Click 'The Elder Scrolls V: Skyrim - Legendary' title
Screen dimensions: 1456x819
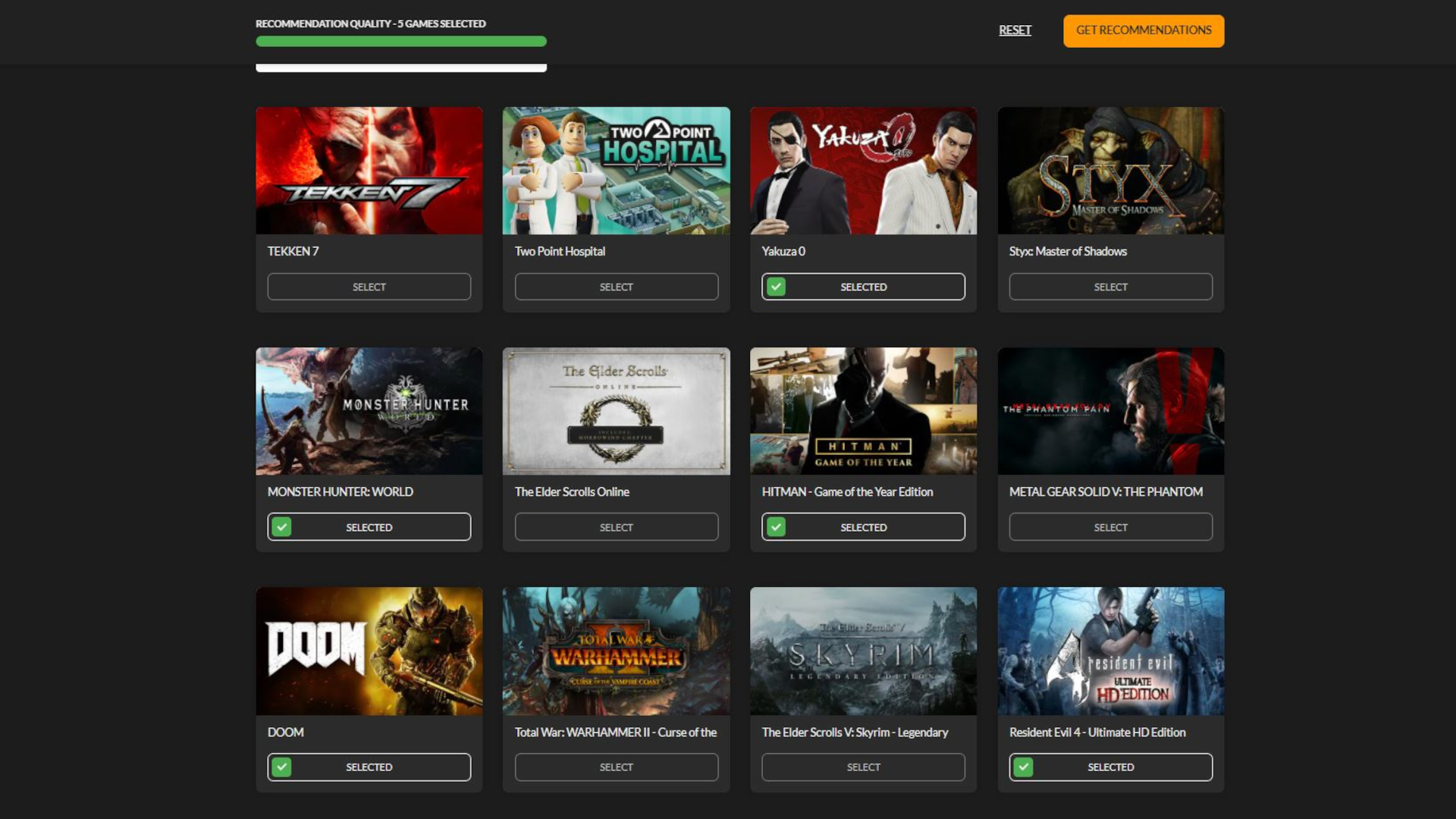point(855,732)
